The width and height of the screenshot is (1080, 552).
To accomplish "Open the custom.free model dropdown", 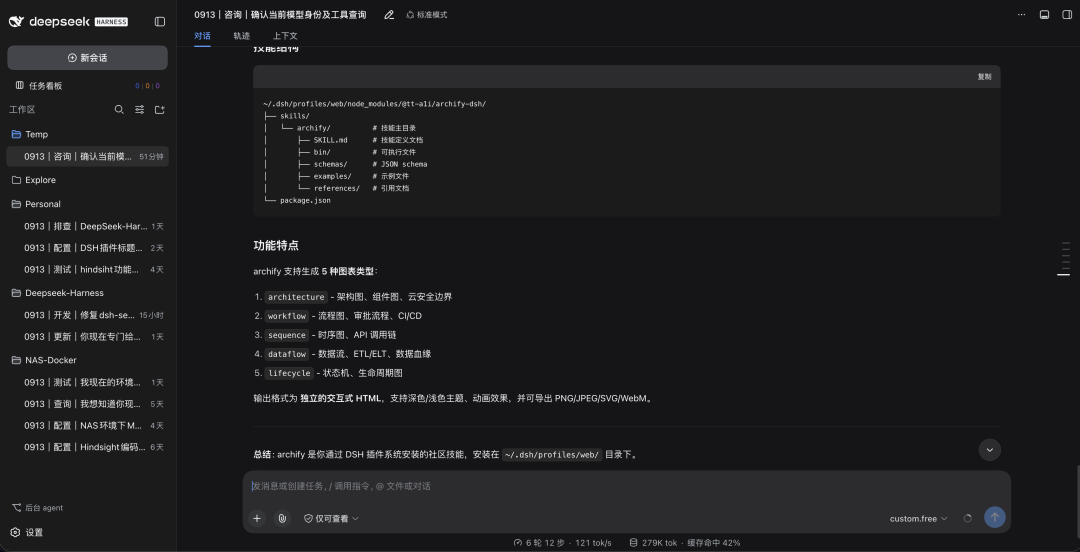I will (x=918, y=518).
